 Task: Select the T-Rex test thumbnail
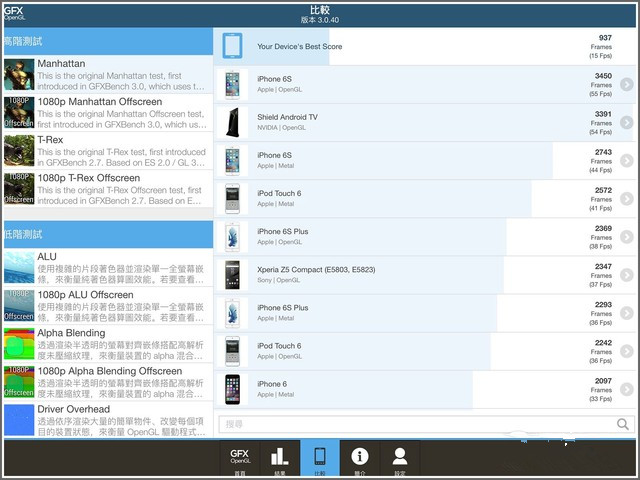pyautogui.click(x=19, y=151)
